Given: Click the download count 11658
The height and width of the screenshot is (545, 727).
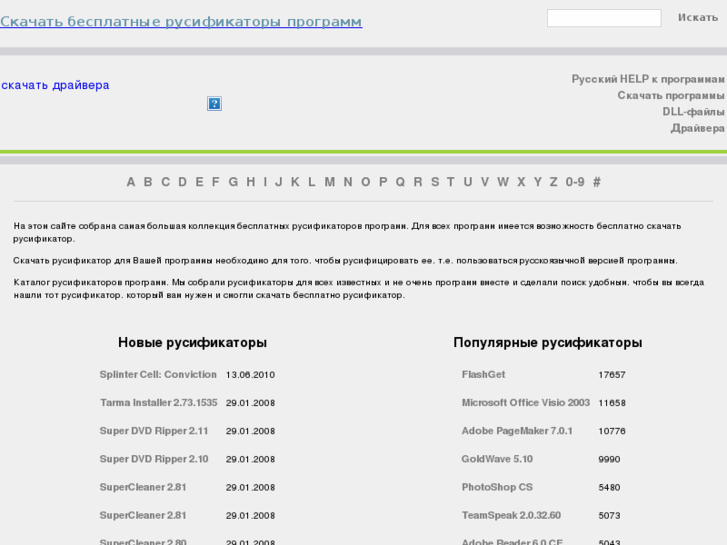Looking at the screenshot, I should (612, 403).
